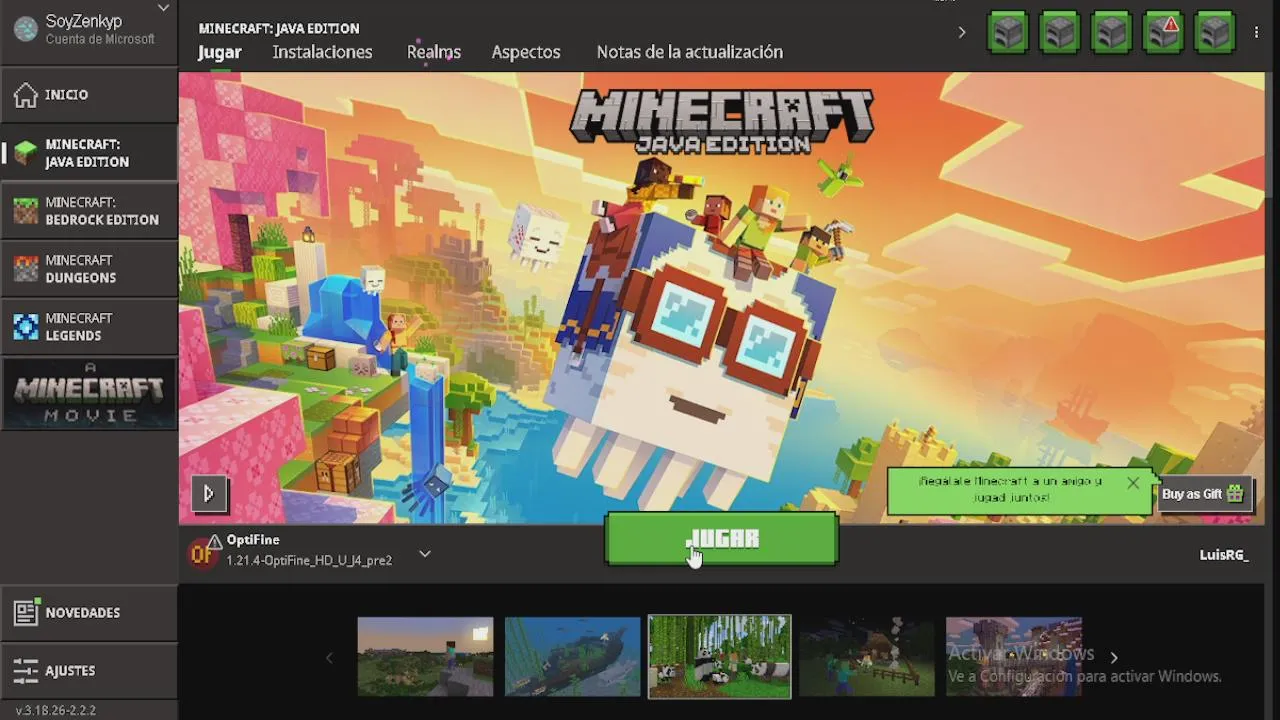Image resolution: width=1280 pixels, height=720 pixels.
Task: Select Minecraft: Java Edition in the sidebar
Action: [89, 153]
